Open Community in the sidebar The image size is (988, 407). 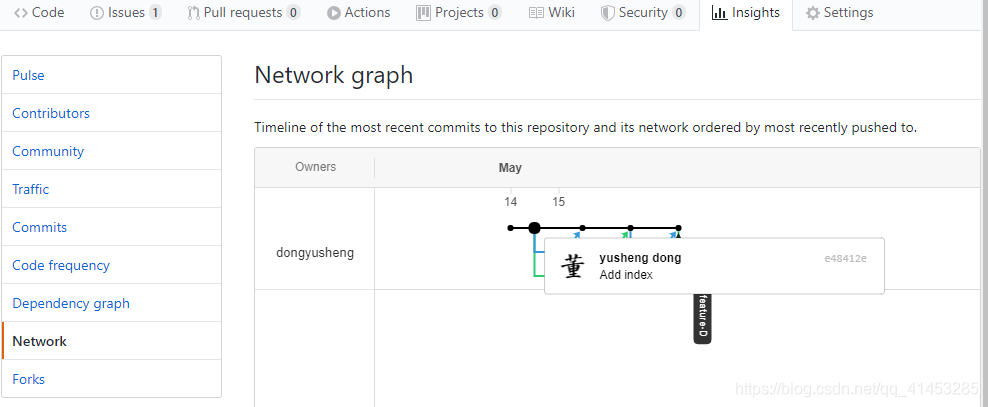48,151
